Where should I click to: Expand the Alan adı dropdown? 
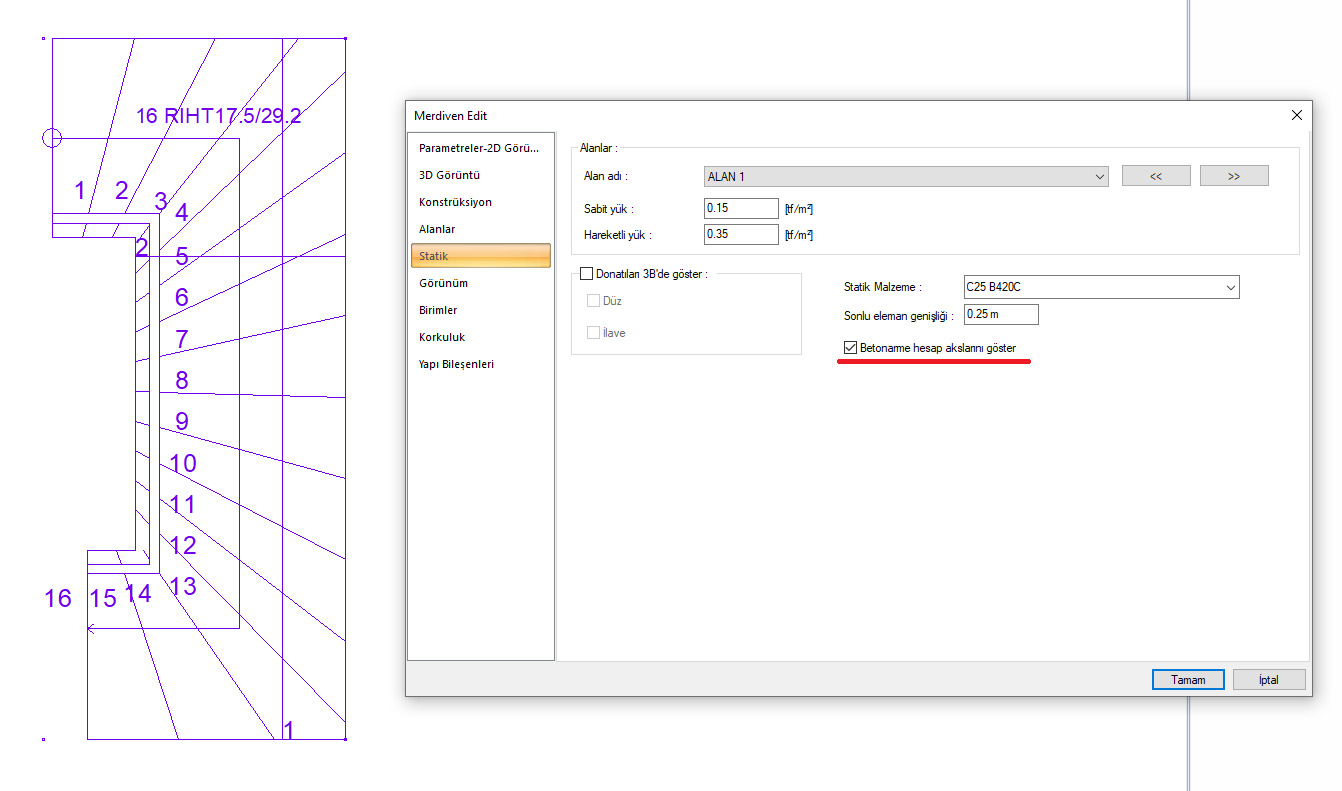pos(906,176)
